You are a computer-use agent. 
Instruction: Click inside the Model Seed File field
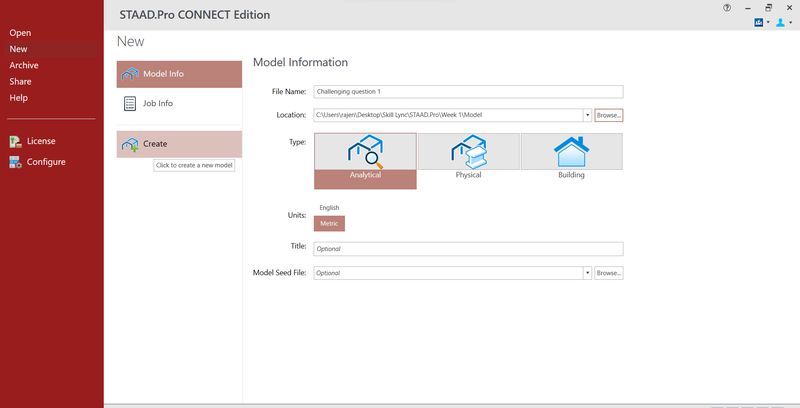point(448,273)
